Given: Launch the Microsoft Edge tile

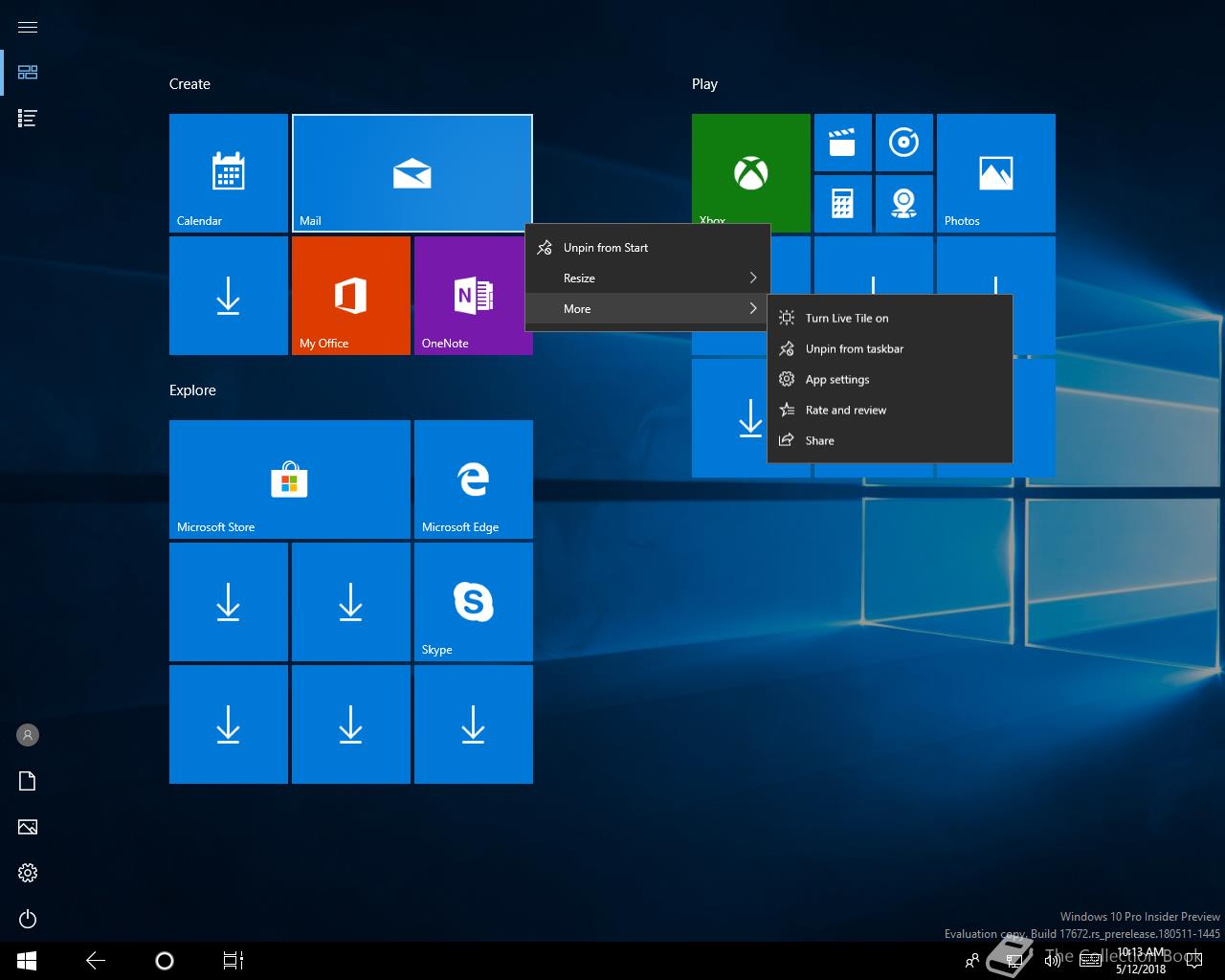Looking at the screenshot, I should click(474, 479).
